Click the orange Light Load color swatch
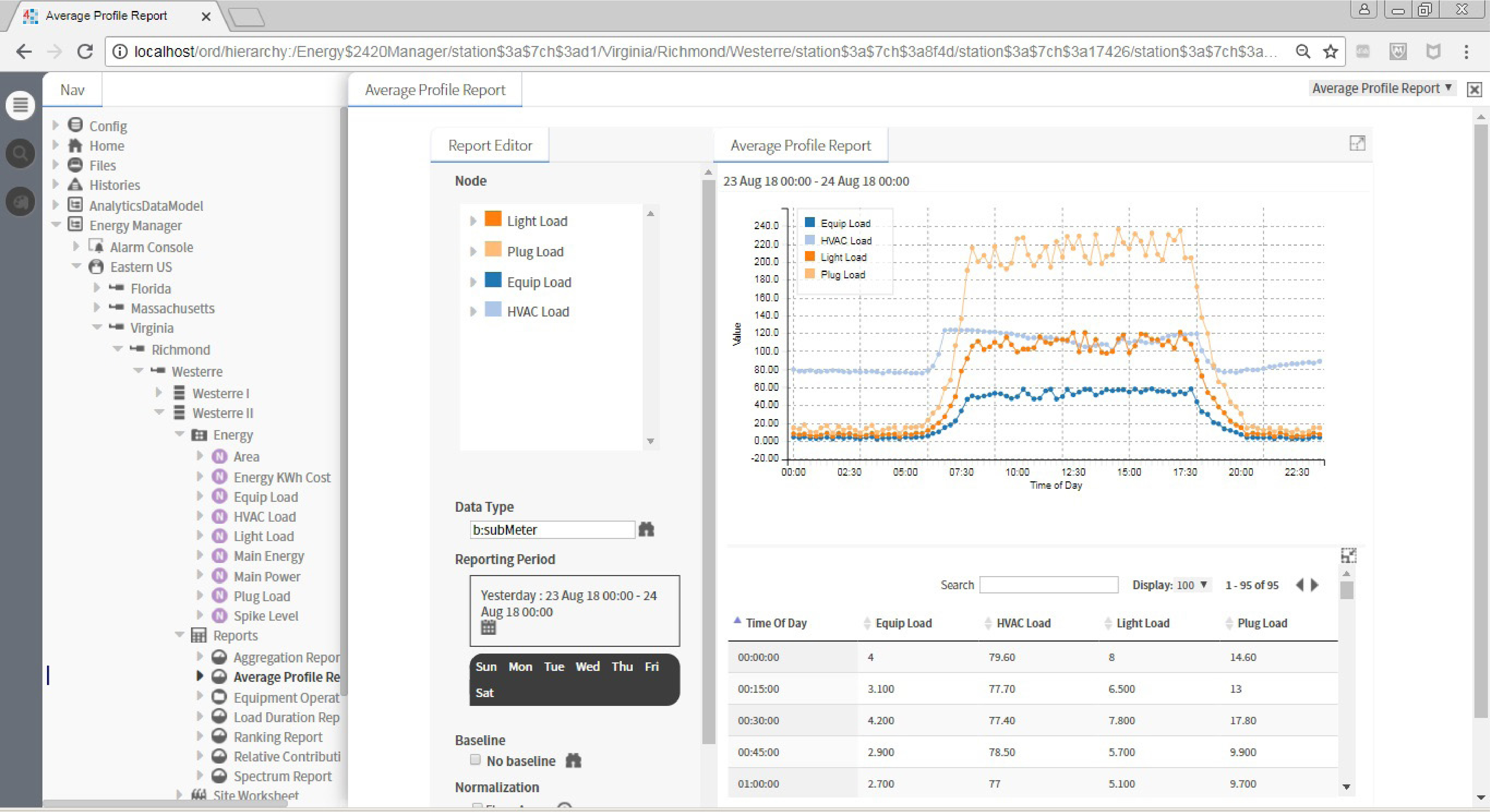Image resolution: width=1490 pixels, height=812 pixels. pyautogui.click(x=493, y=219)
